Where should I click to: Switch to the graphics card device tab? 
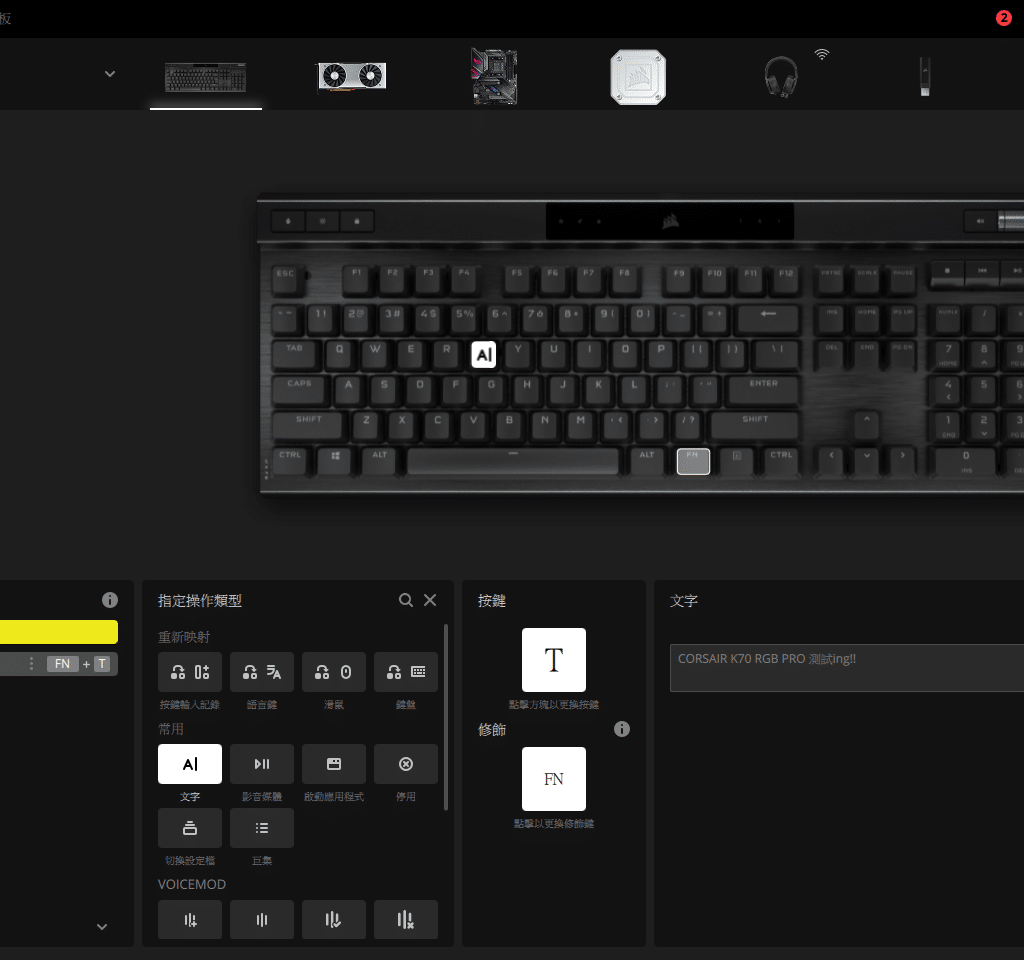click(351, 76)
